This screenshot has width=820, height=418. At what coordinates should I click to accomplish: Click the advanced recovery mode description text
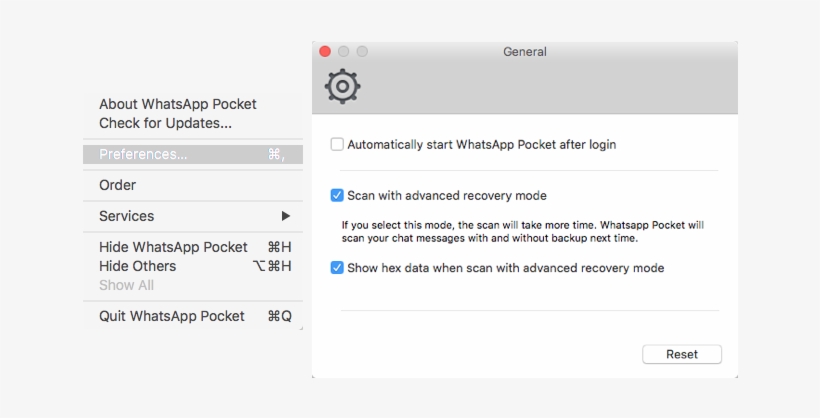pos(522,231)
